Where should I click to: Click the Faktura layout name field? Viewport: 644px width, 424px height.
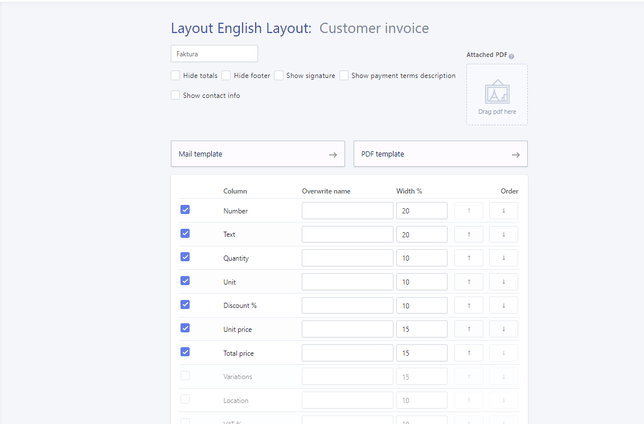coord(214,54)
